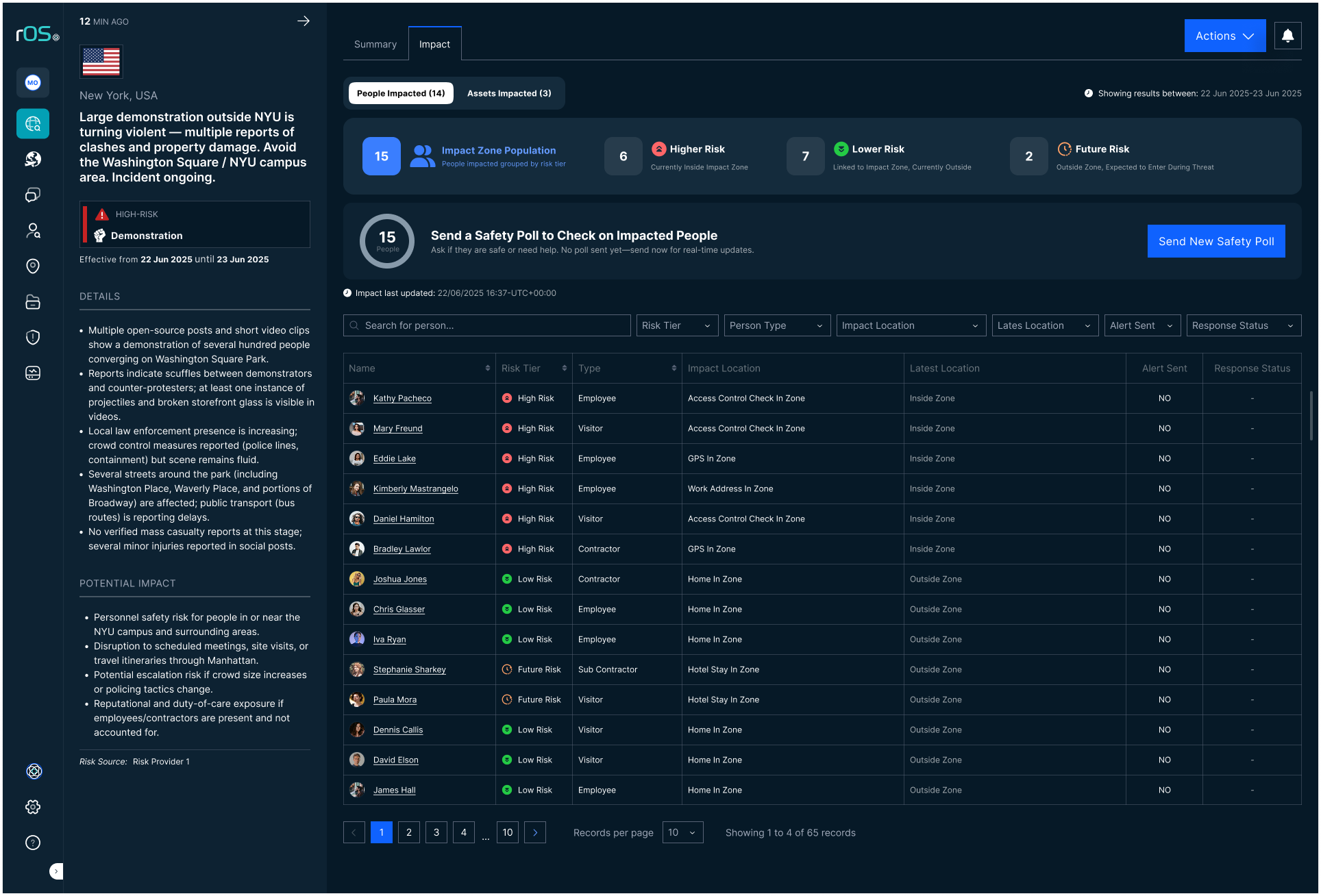Image resolution: width=1321 pixels, height=896 pixels.
Task: Click the location pin sidebar icon
Action: (33, 266)
